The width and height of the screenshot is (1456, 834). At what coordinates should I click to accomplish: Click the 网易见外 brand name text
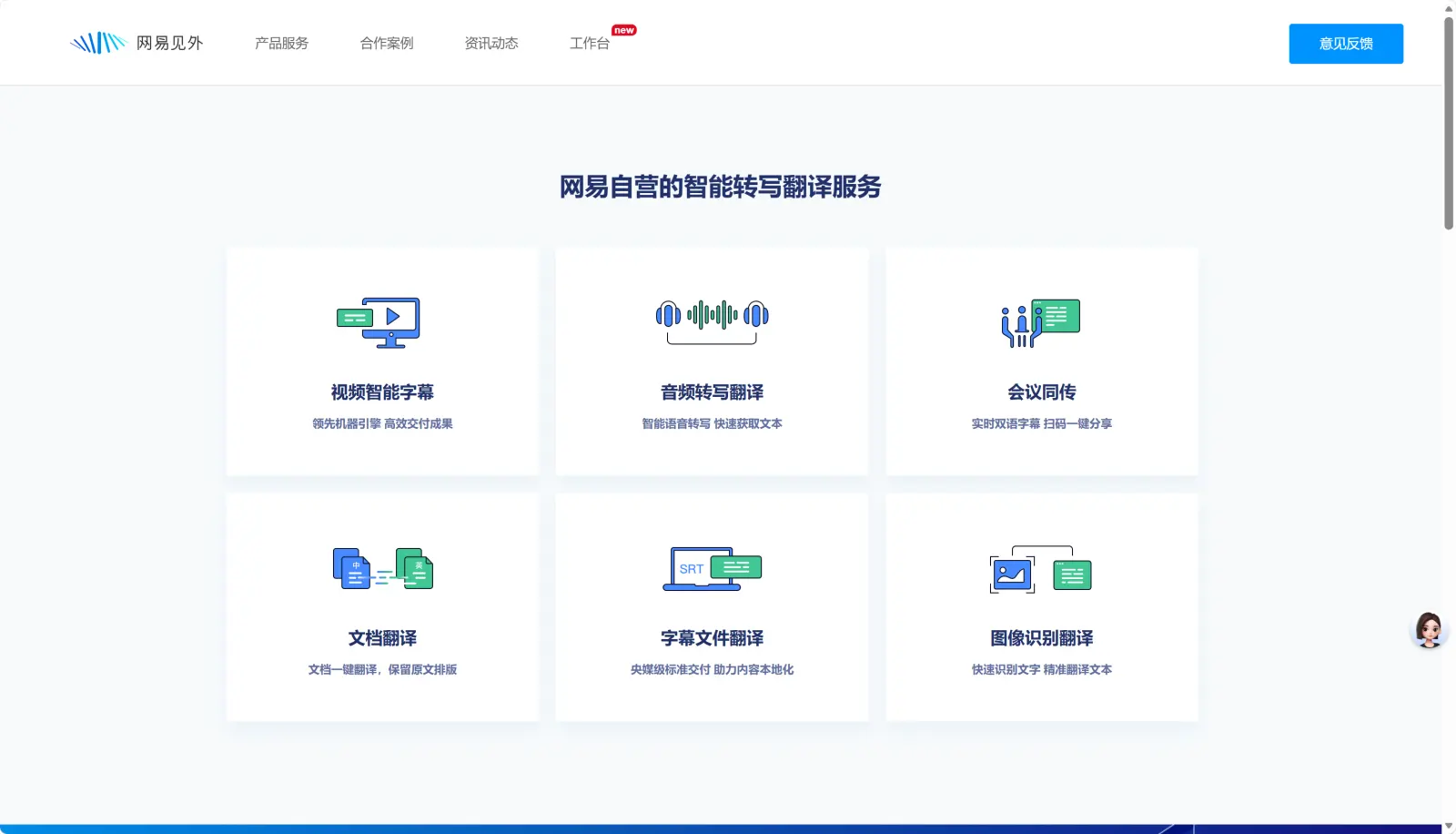(169, 43)
